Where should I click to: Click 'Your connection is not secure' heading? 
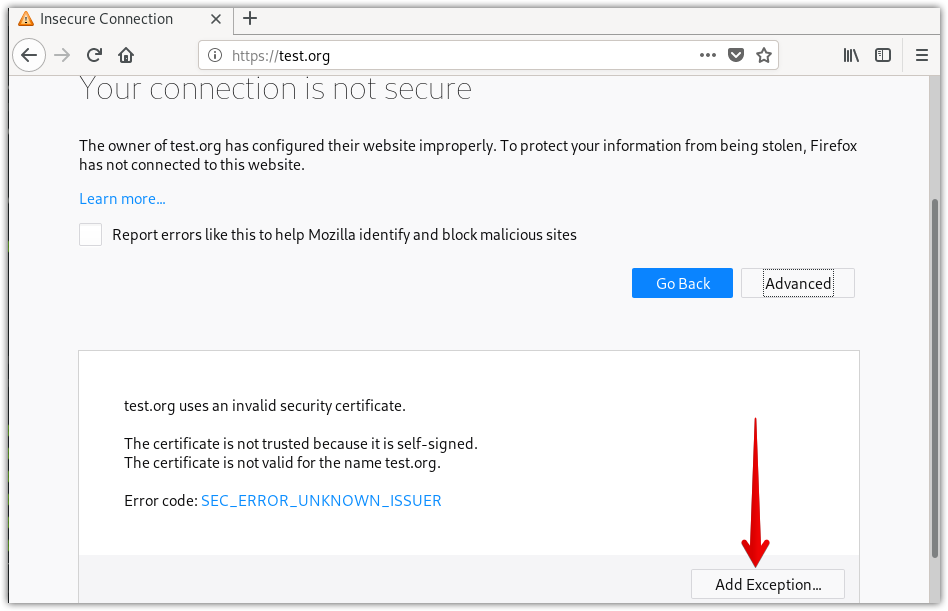click(x=276, y=89)
